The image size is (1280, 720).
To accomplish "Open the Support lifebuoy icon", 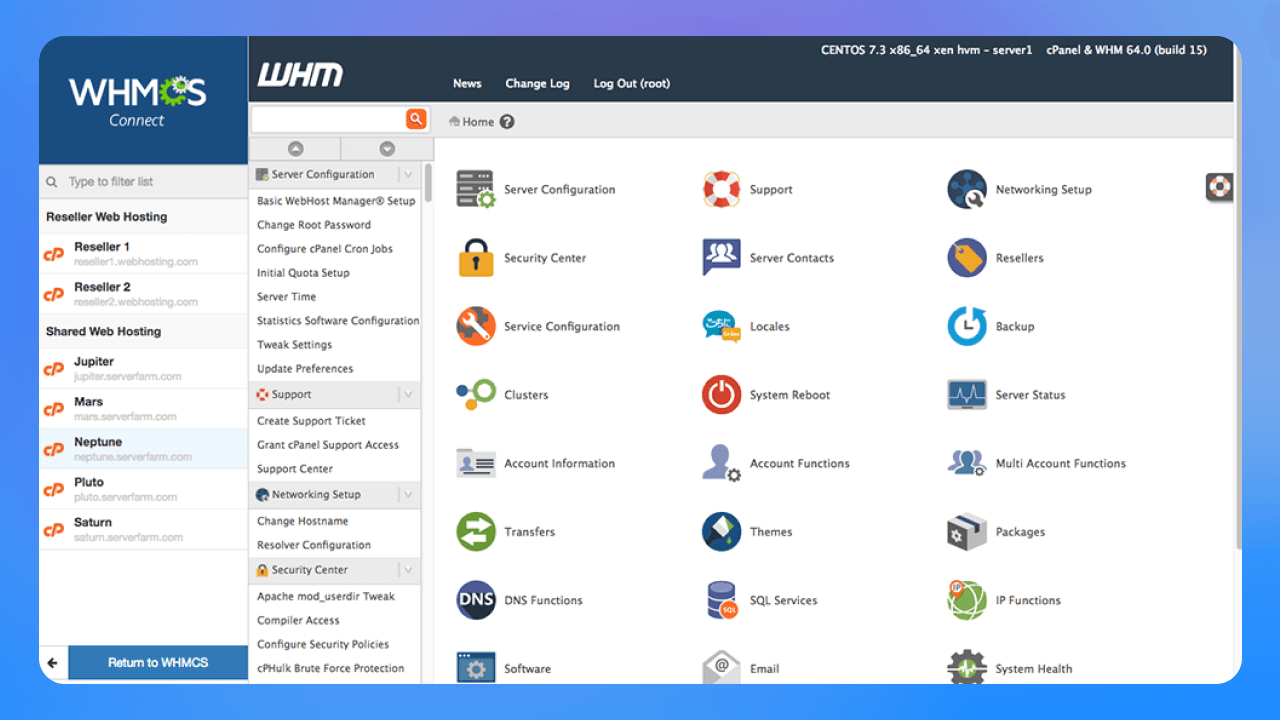I will pyautogui.click(x=721, y=189).
